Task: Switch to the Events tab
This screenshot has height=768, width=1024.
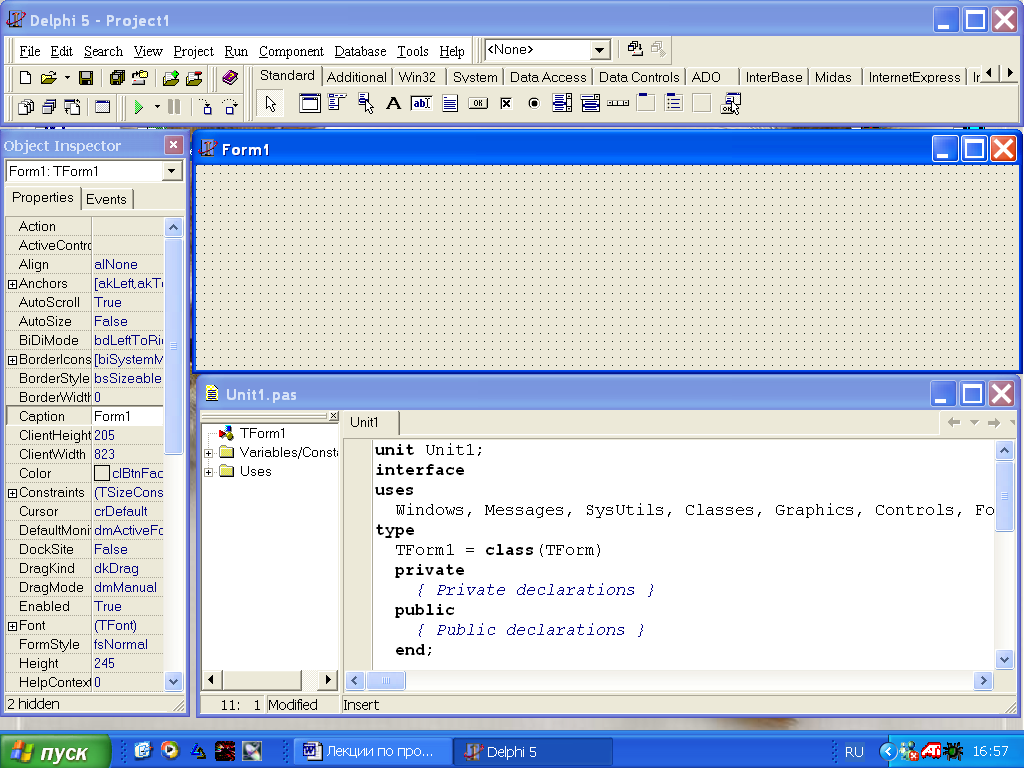Action: click(x=106, y=199)
